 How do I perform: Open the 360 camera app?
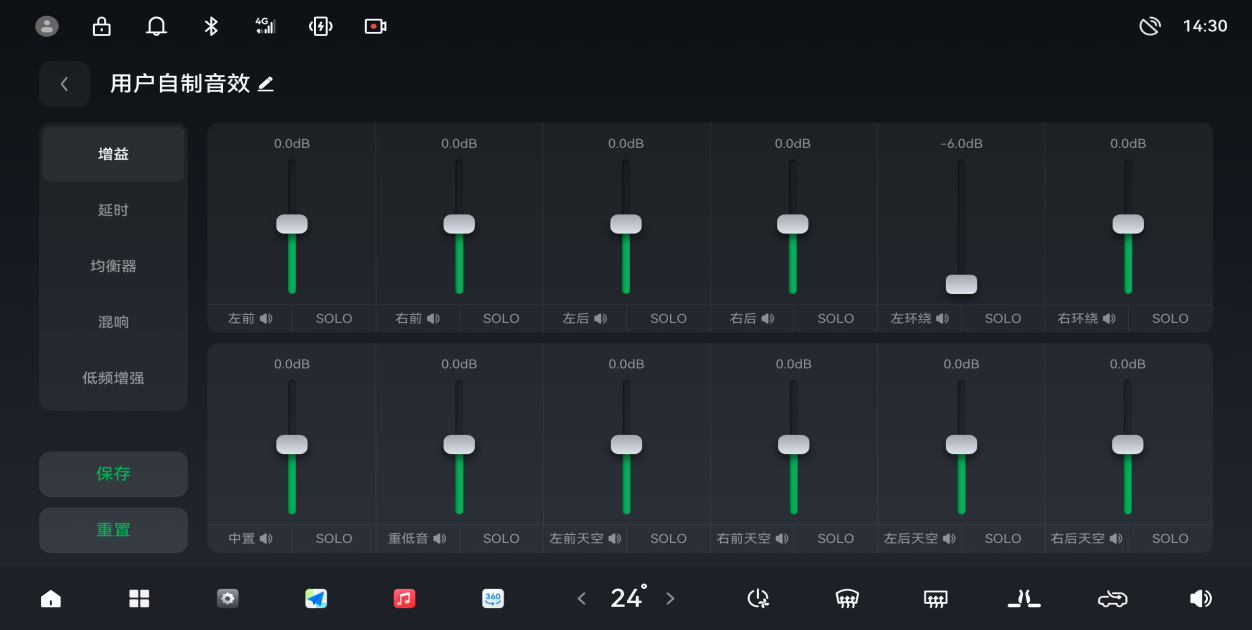[493, 598]
